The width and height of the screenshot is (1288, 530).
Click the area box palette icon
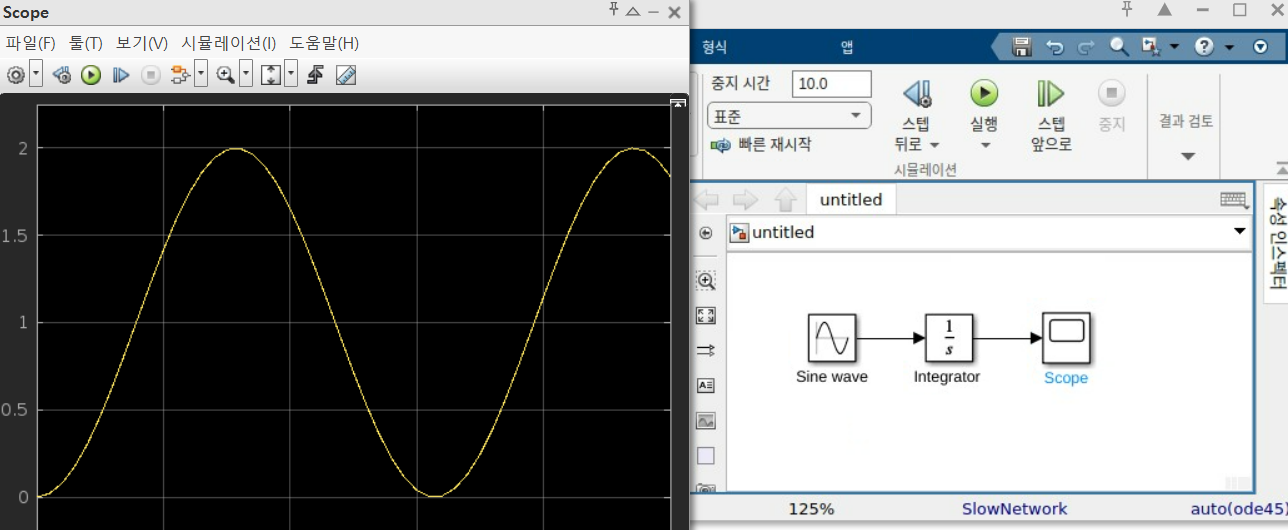pos(706,456)
